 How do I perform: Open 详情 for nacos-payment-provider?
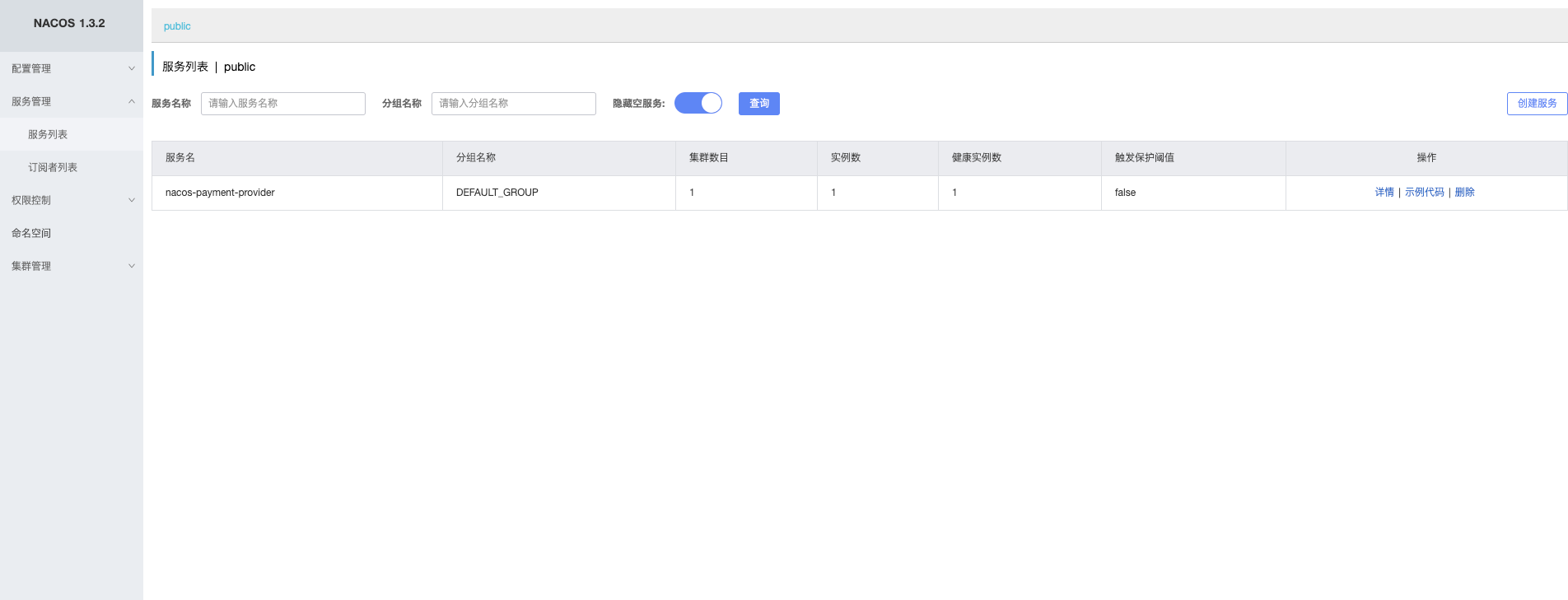pos(1384,193)
